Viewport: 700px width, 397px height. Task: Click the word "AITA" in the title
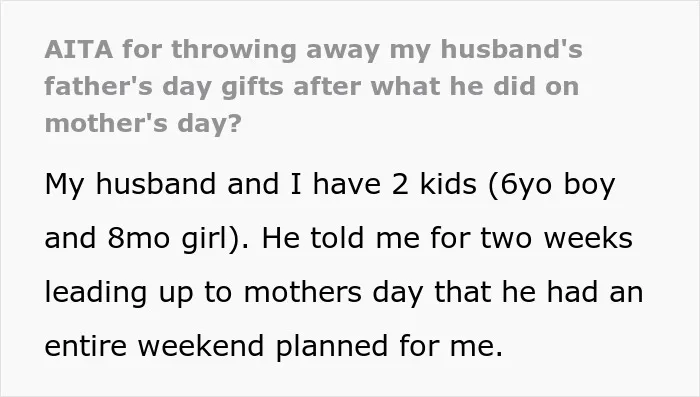coord(79,49)
